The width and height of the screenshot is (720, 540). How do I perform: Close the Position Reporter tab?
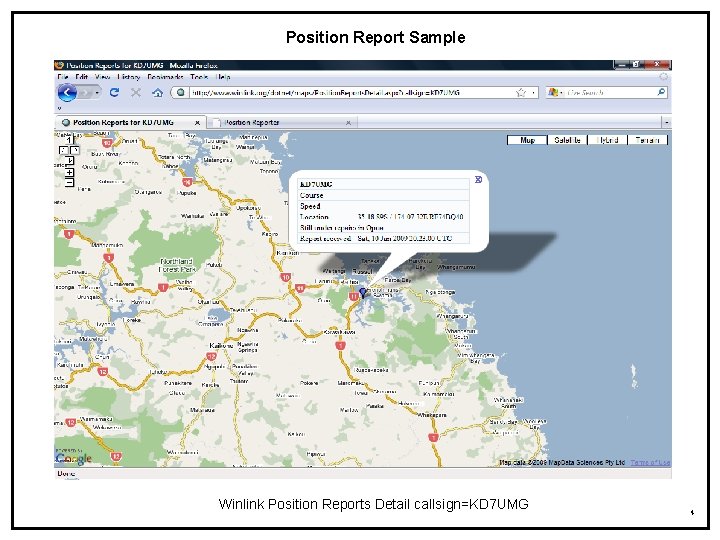click(x=349, y=123)
